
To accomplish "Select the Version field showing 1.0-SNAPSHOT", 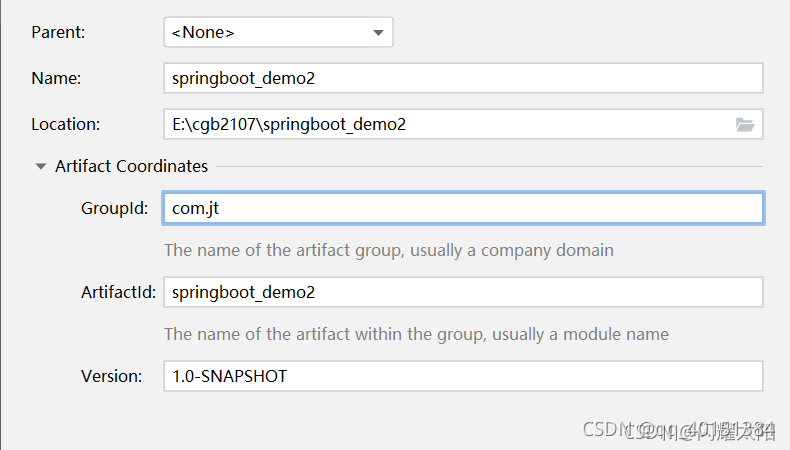I will pos(463,376).
